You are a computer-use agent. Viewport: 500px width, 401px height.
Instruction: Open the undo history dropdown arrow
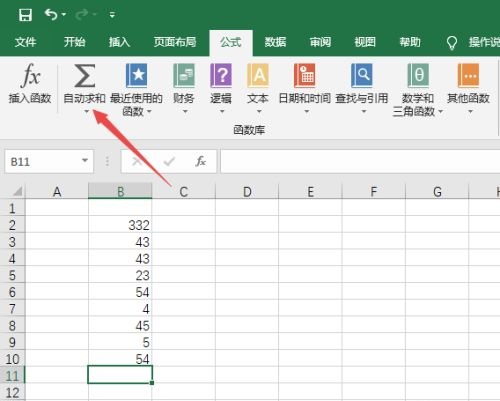pyautogui.click(x=64, y=15)
